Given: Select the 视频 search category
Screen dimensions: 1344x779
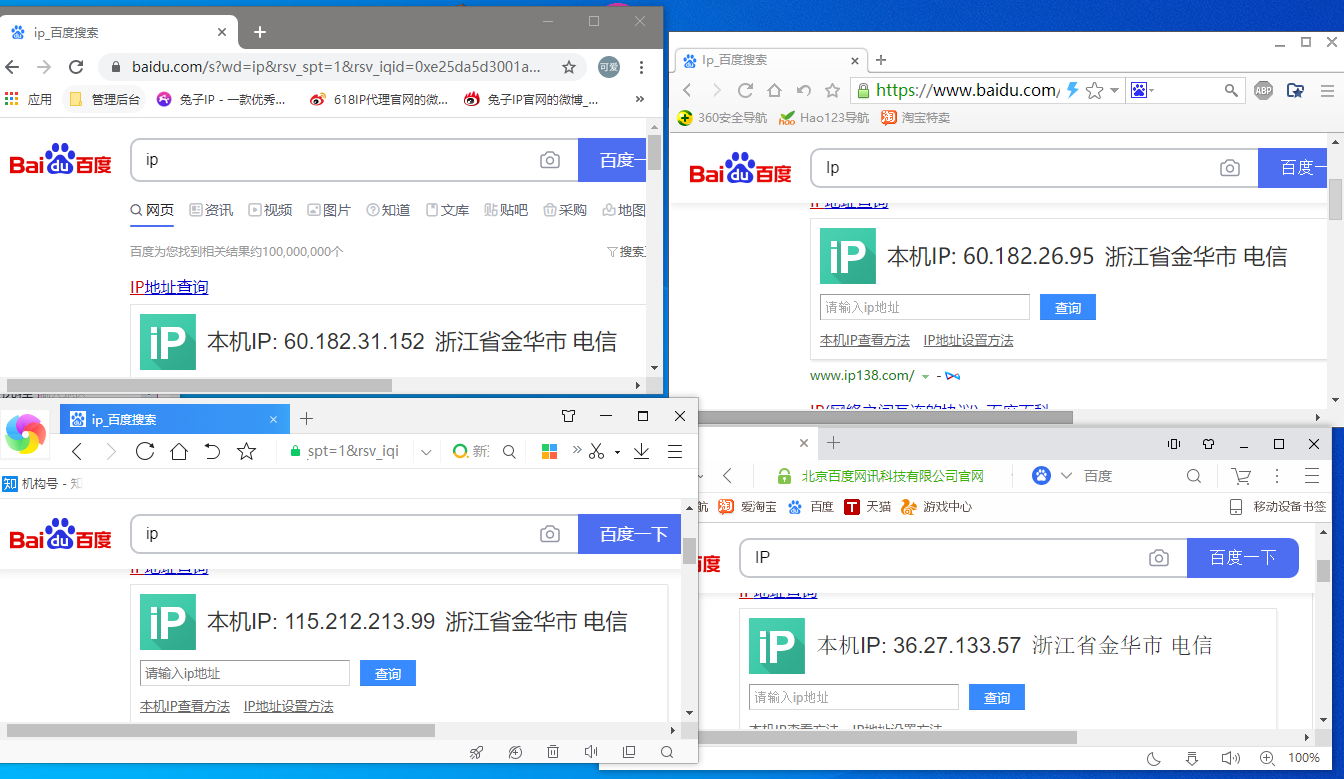Looking at the screenshot, I should pos(270,210).
